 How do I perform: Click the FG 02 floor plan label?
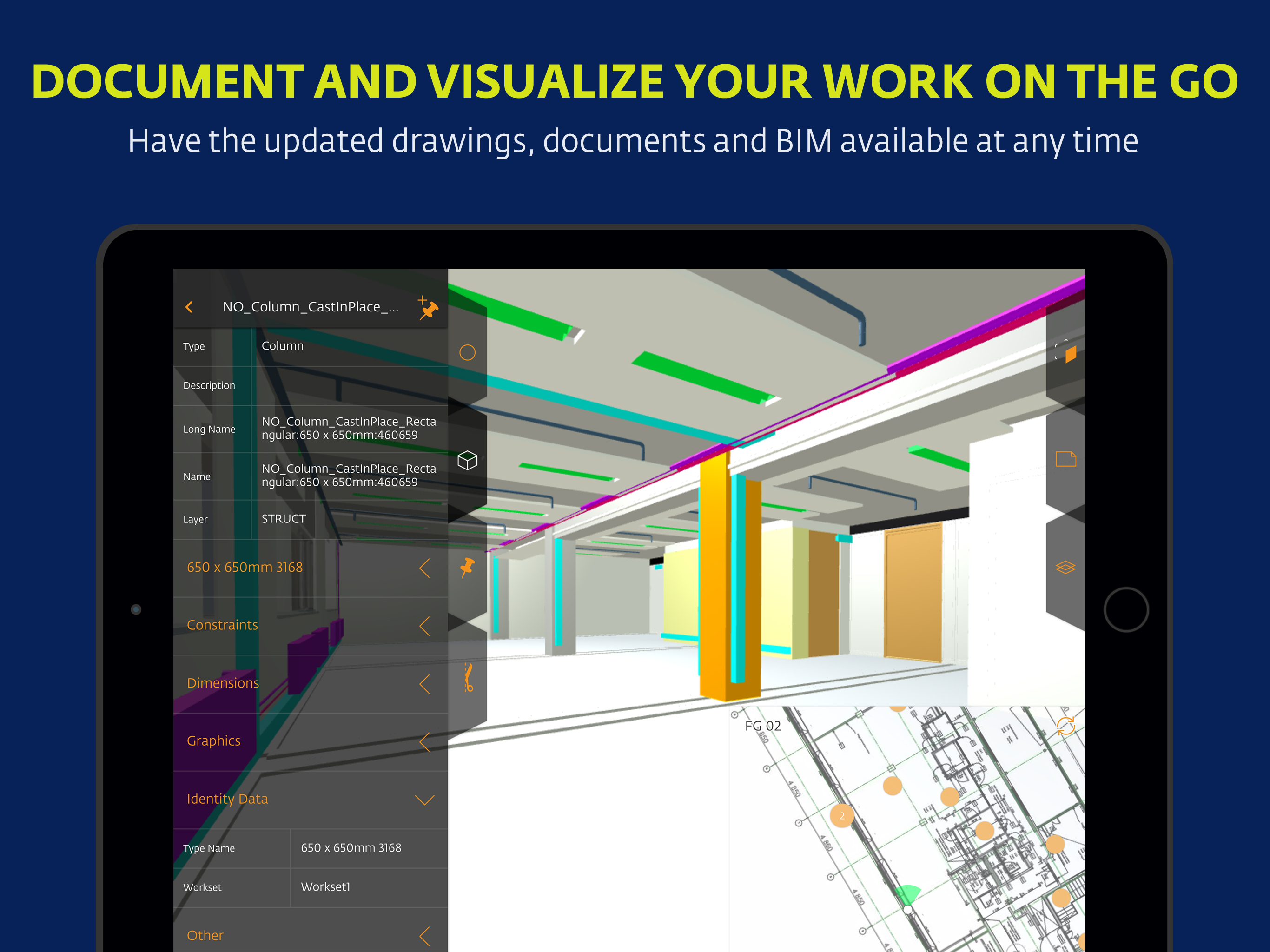[762, 726]
